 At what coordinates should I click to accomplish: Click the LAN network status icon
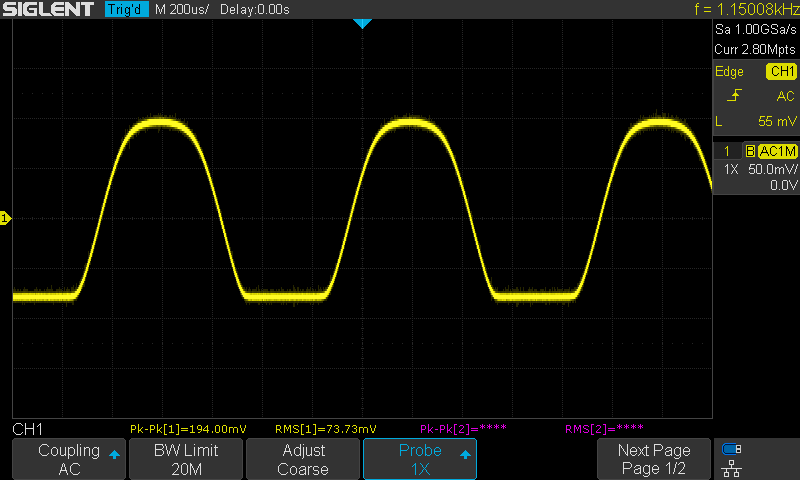[732, 468]
